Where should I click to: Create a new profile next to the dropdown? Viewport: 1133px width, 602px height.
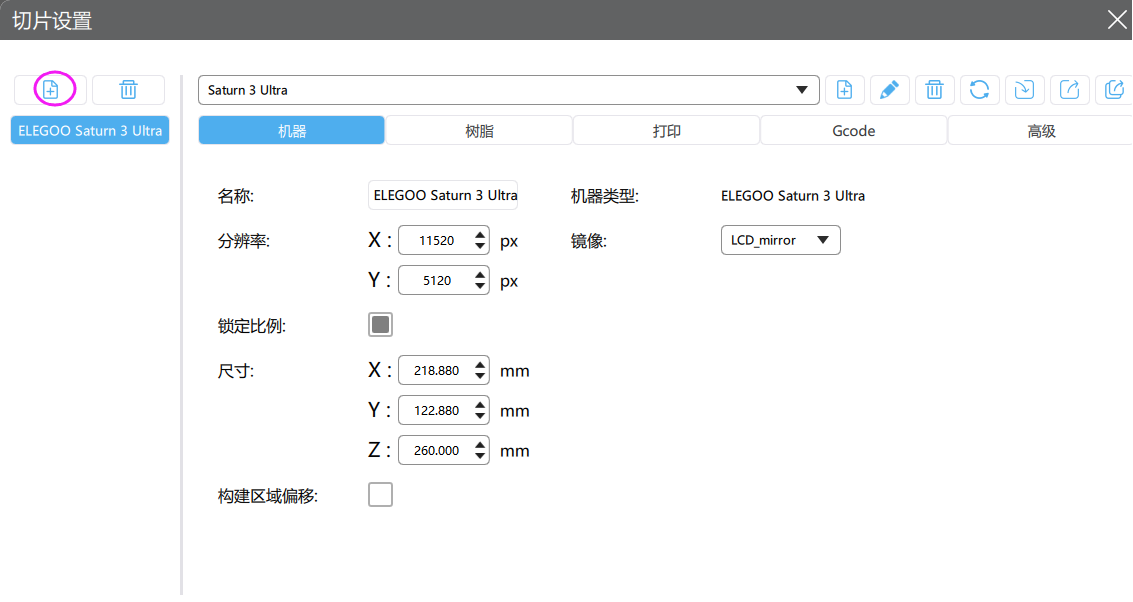(x=845, y=90)
